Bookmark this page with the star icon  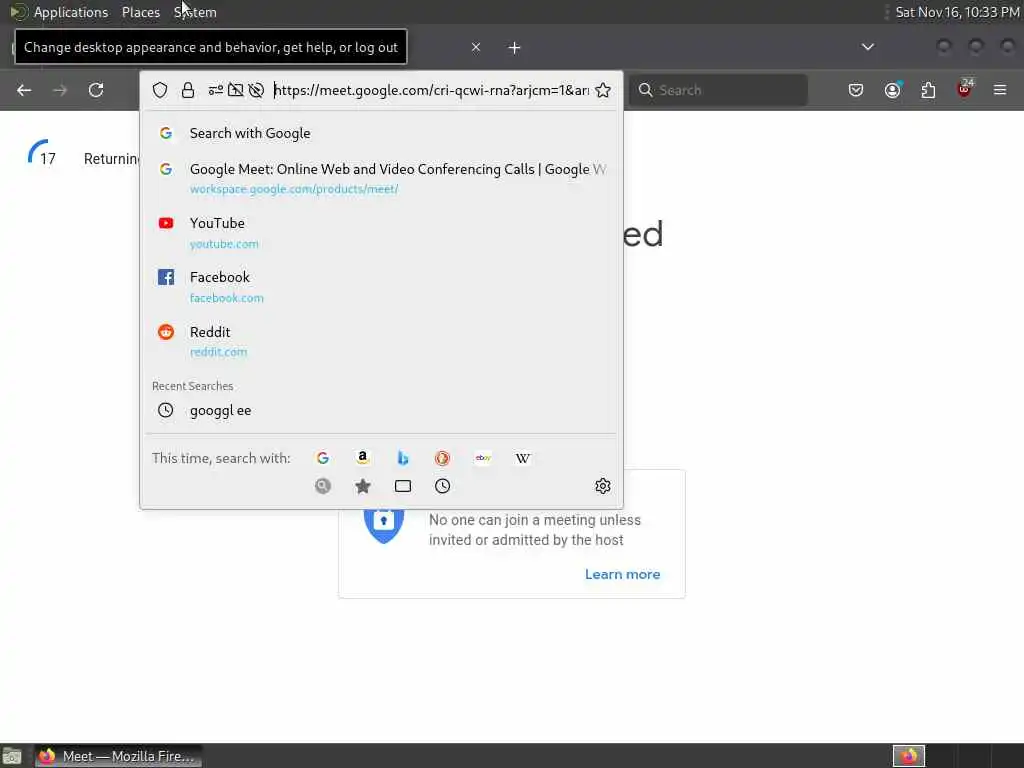[603, 90]
